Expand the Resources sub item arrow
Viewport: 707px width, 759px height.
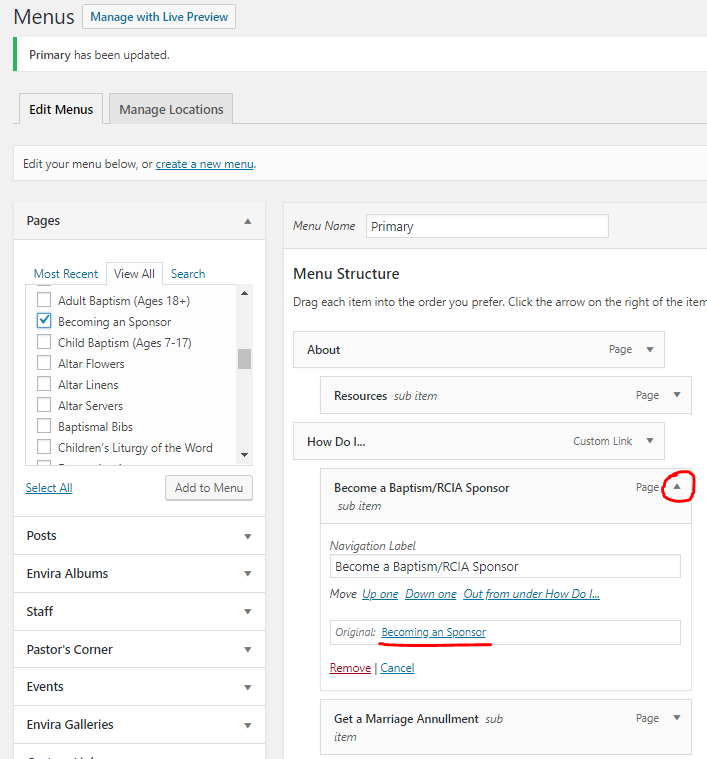[677, 396]
